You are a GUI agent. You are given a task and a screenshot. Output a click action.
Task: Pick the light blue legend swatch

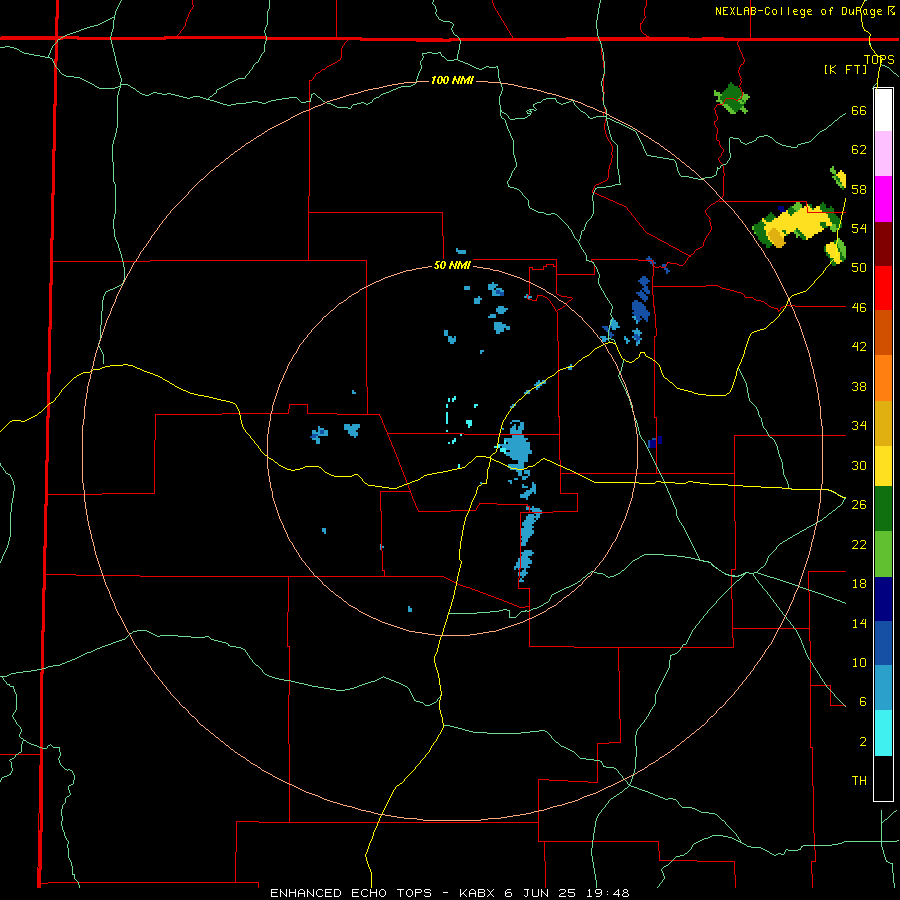click(883, 688)
